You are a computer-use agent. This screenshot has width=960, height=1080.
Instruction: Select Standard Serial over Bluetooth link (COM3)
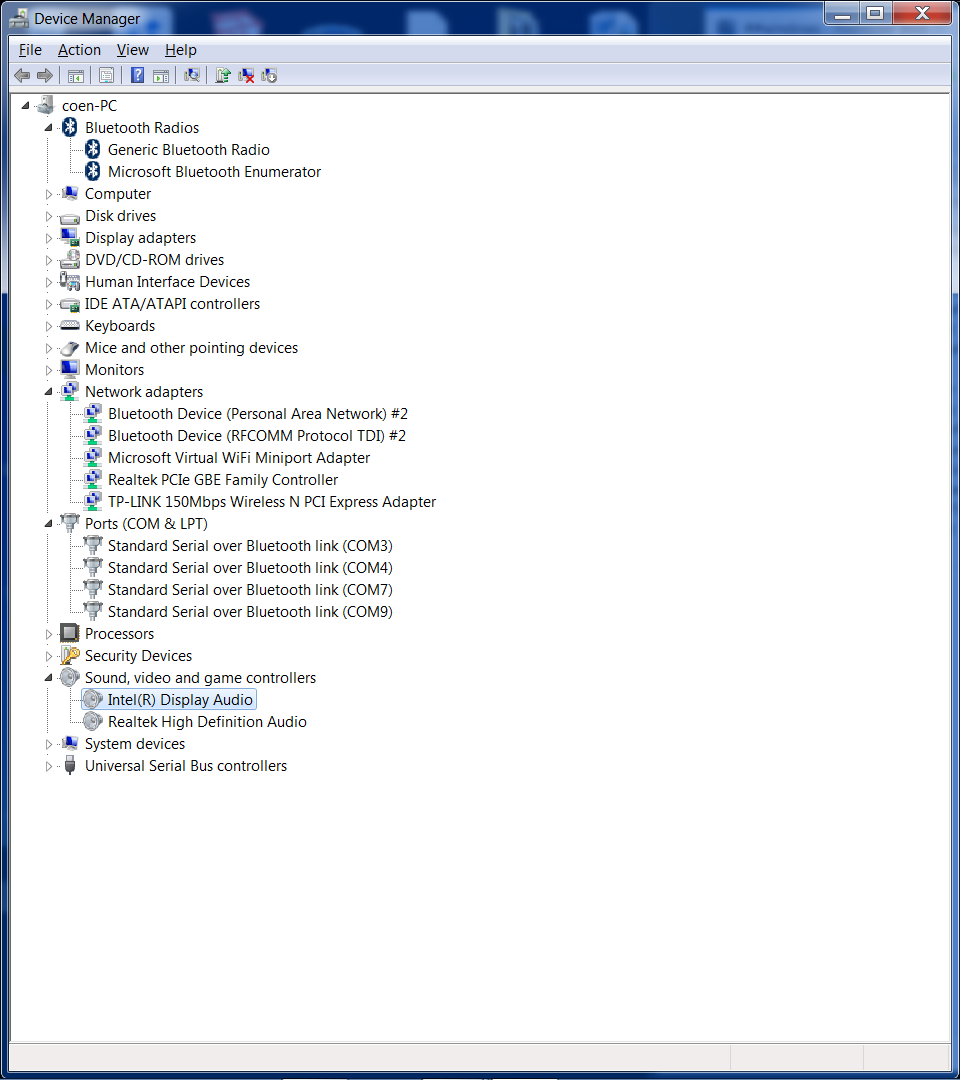[250, 546]
